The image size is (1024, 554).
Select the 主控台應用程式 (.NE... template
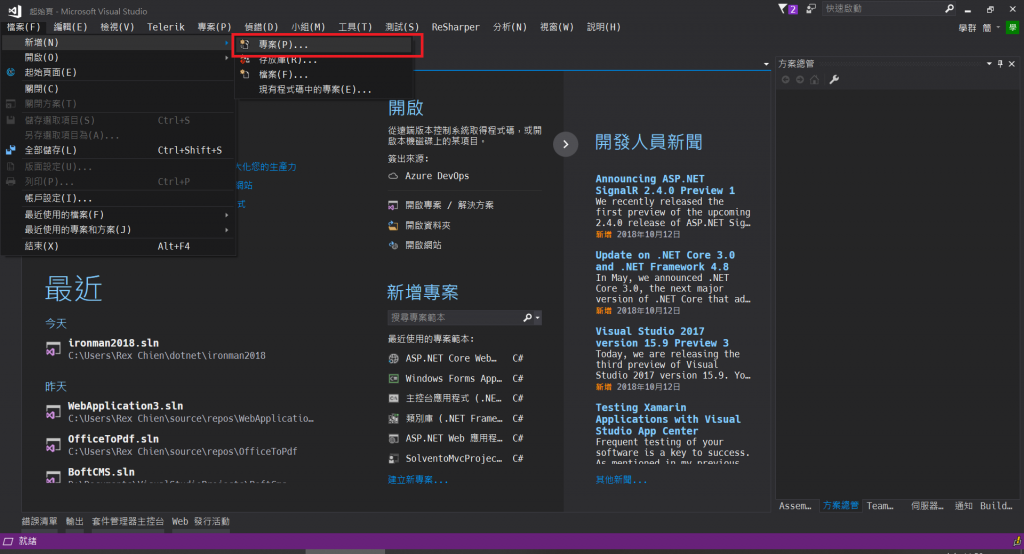(454, 398)
